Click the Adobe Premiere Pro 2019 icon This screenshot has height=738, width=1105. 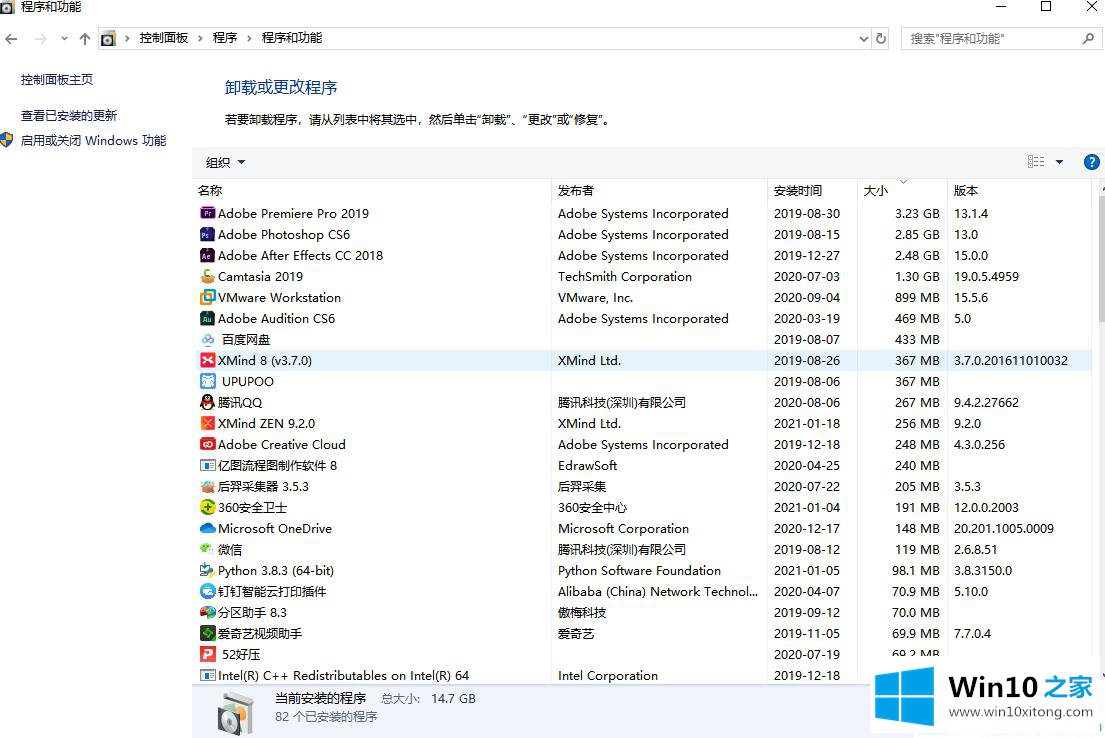click(x=207, y=213)
